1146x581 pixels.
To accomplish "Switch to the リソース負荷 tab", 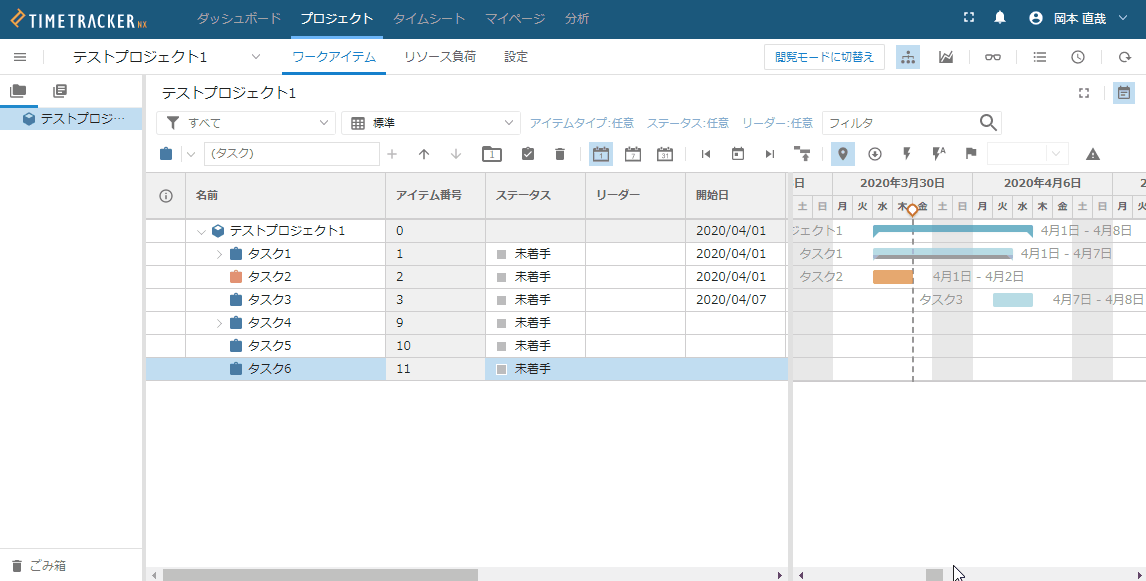I will [x=440, y=57].
